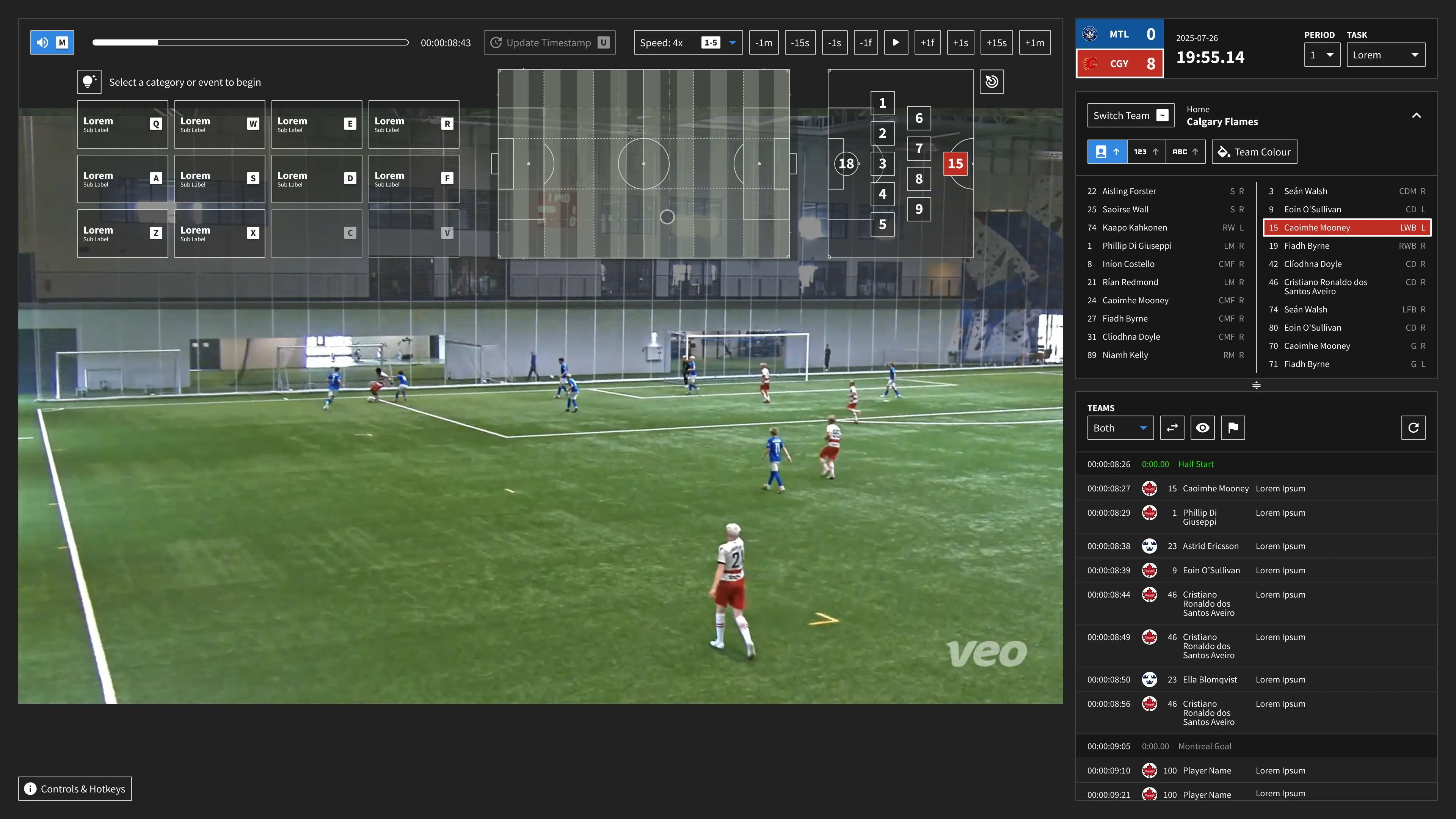Select the Lorem category with hotkey A
The image size is (1456, 819).
122,179
